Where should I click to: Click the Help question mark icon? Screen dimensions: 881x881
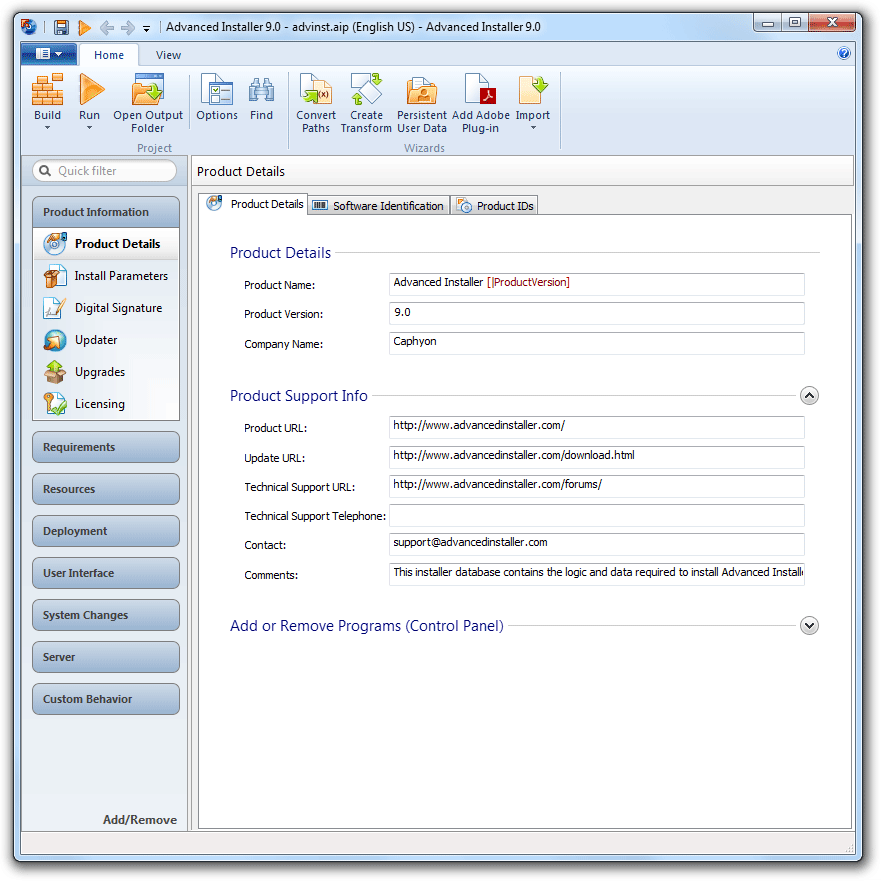844,53
